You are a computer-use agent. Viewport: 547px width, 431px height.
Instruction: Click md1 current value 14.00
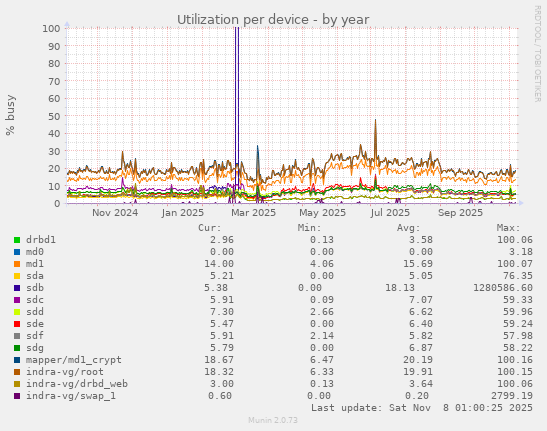(x=219, y=263)
